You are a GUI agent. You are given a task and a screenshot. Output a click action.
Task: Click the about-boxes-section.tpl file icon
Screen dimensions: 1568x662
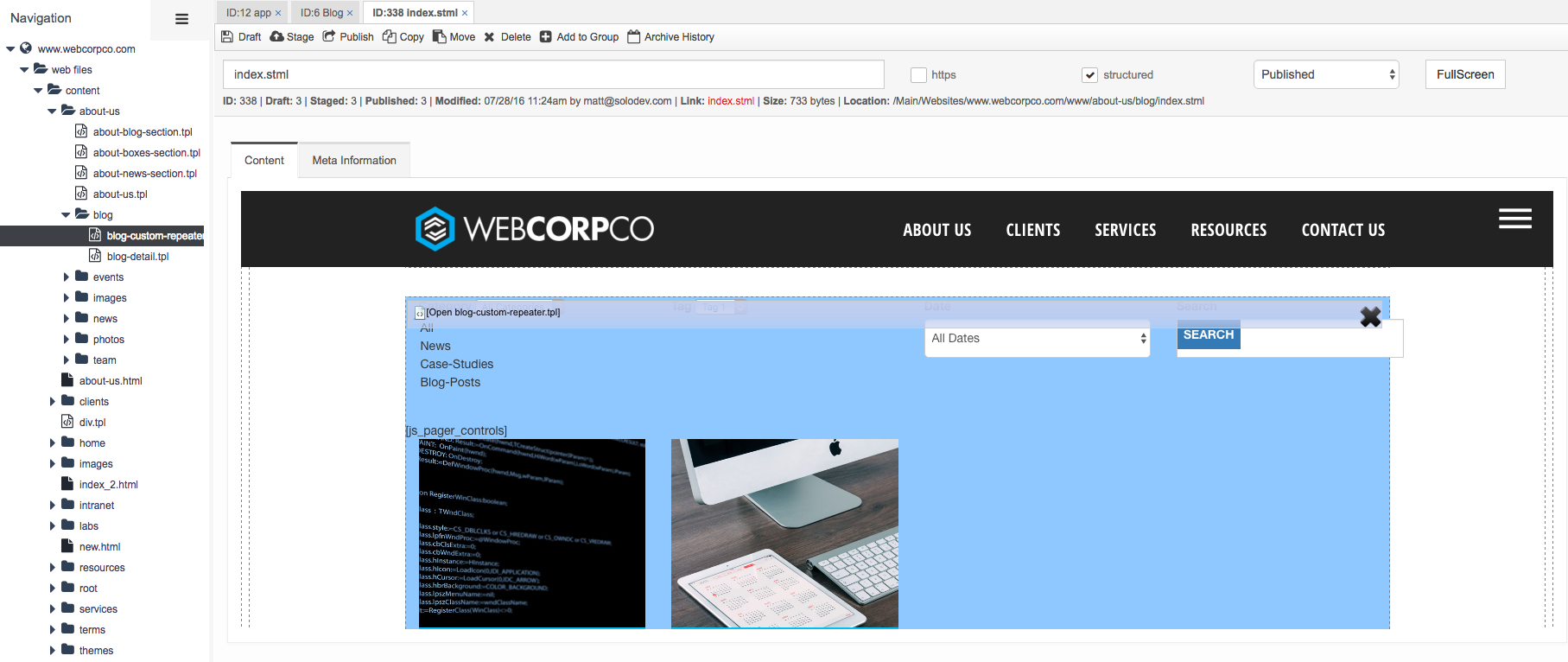coord(81,152)
